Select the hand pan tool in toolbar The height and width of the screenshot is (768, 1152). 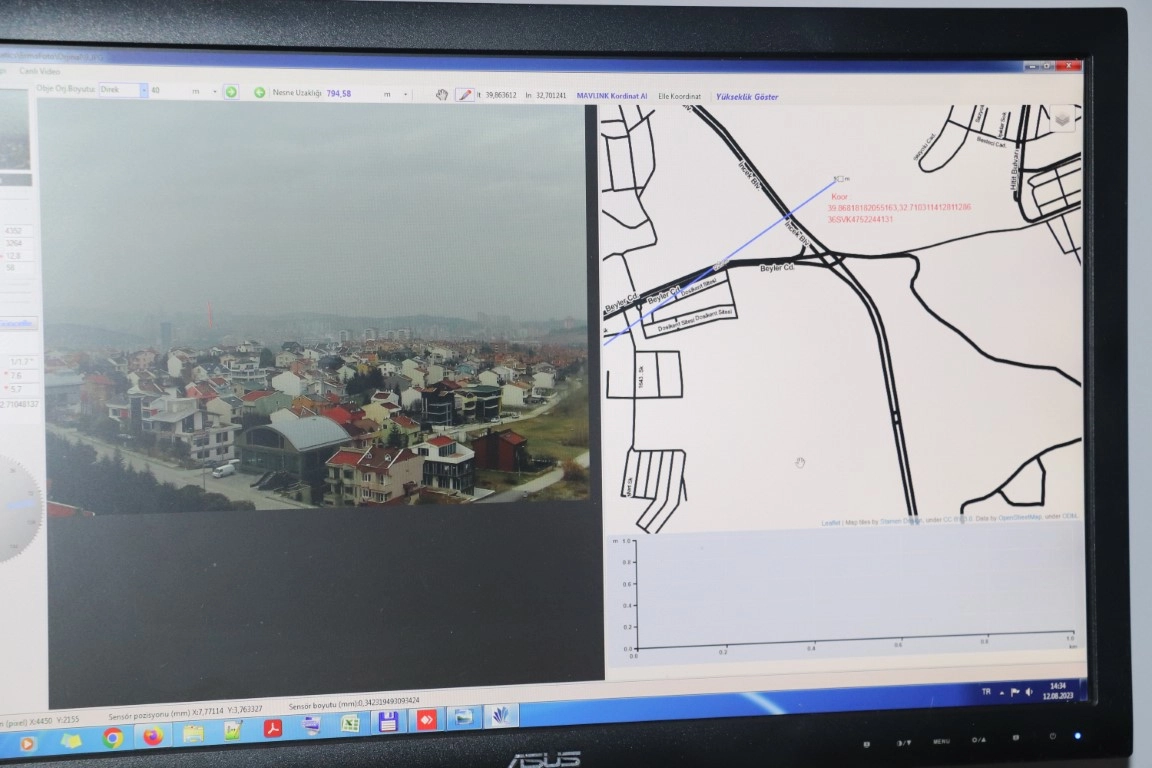[x=441, y=95]
